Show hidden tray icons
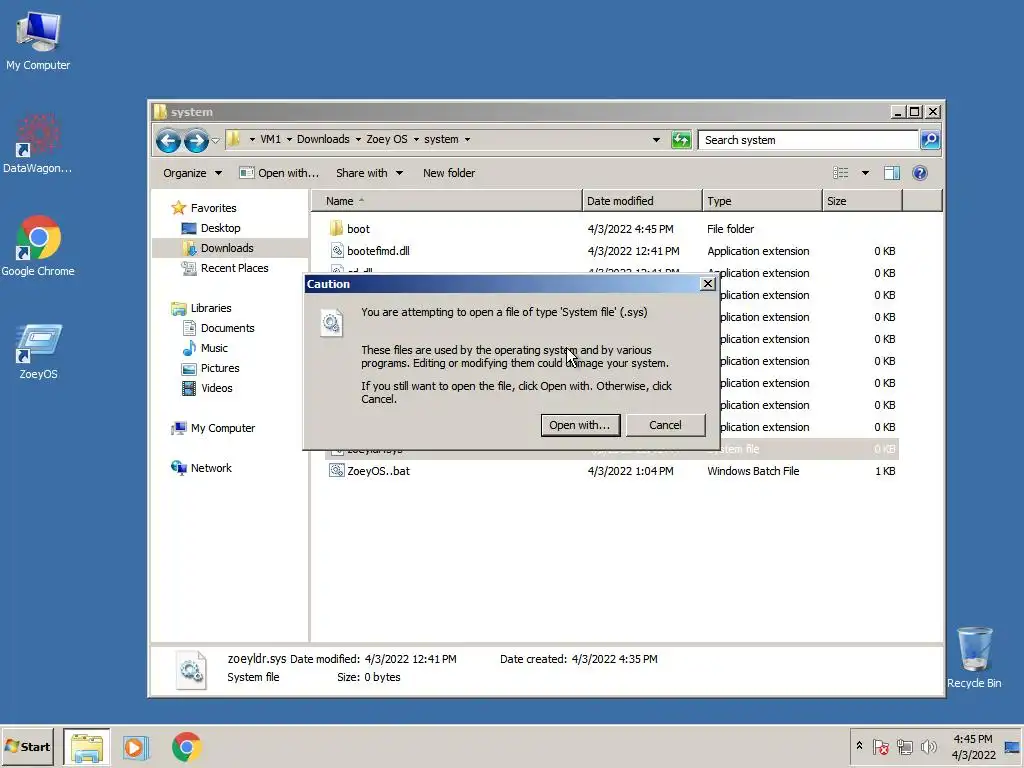 click(859, 746)
